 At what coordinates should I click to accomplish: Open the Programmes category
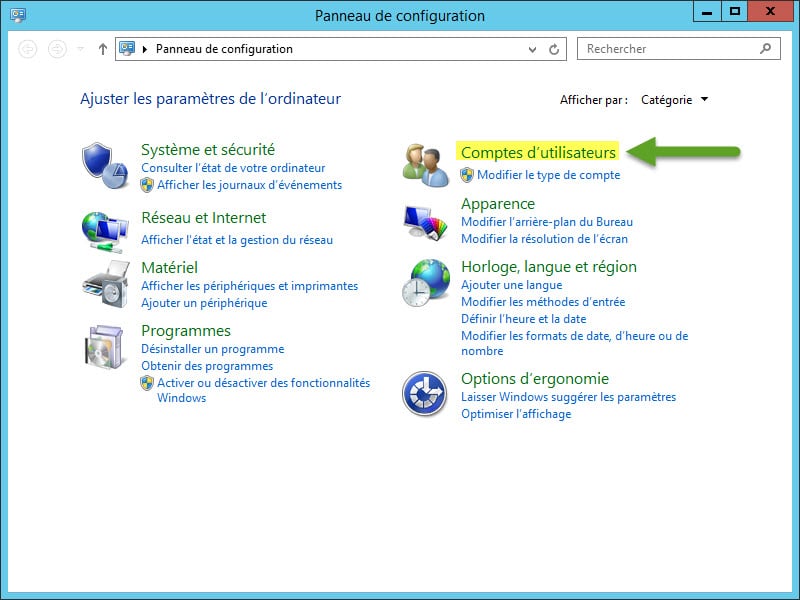186,331
